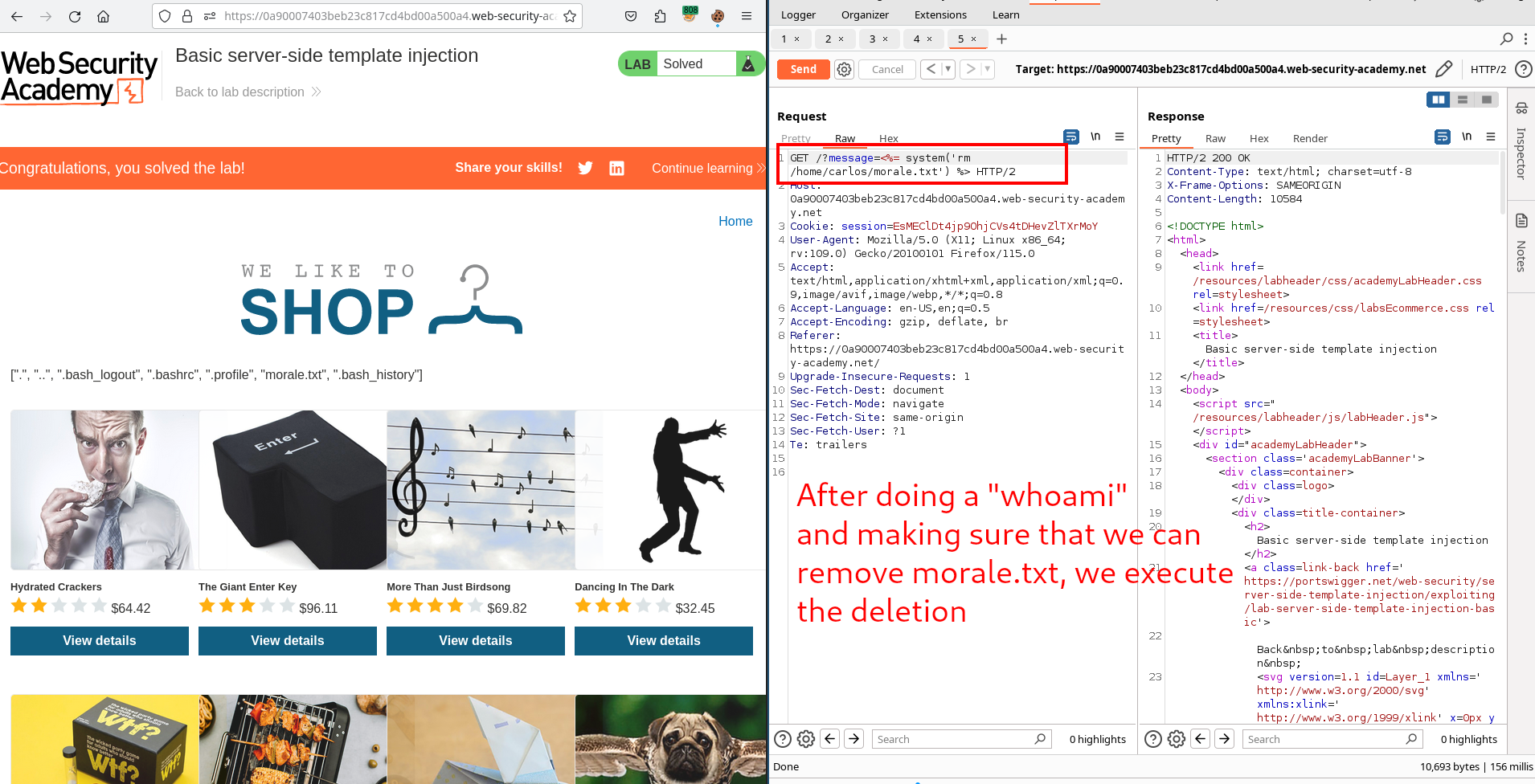
Task: Toggle line wrap in Request panel
Action: point(1071,137)
